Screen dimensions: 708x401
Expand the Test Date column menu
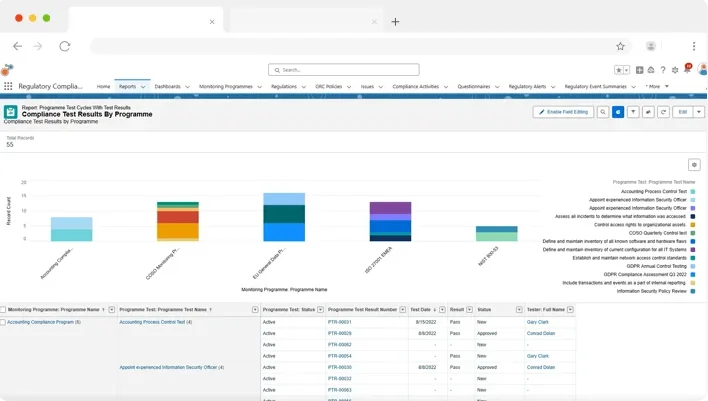tap(442, 310)
